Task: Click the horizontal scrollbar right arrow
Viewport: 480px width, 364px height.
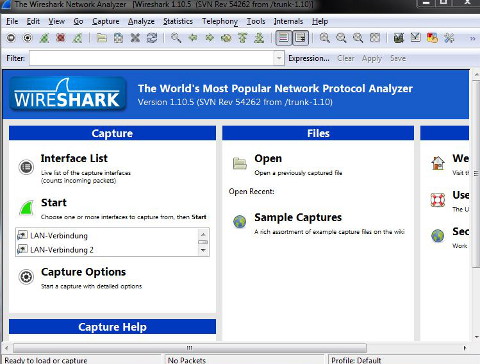Action: (465, 348)
